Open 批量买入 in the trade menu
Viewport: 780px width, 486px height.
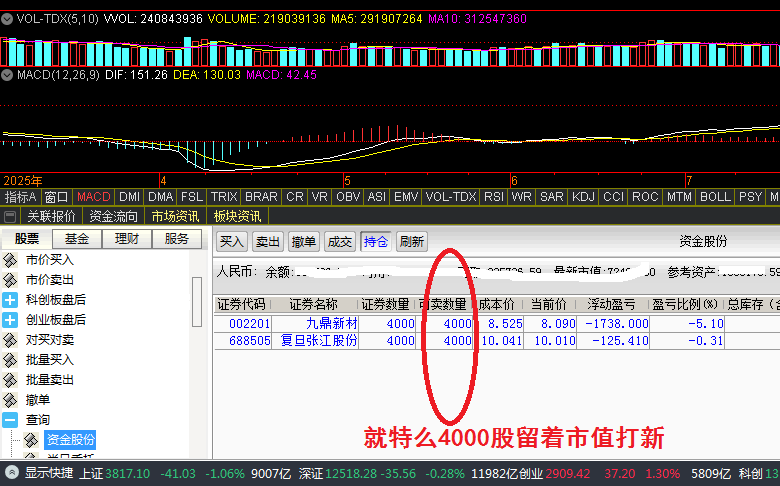pos(49,360)
